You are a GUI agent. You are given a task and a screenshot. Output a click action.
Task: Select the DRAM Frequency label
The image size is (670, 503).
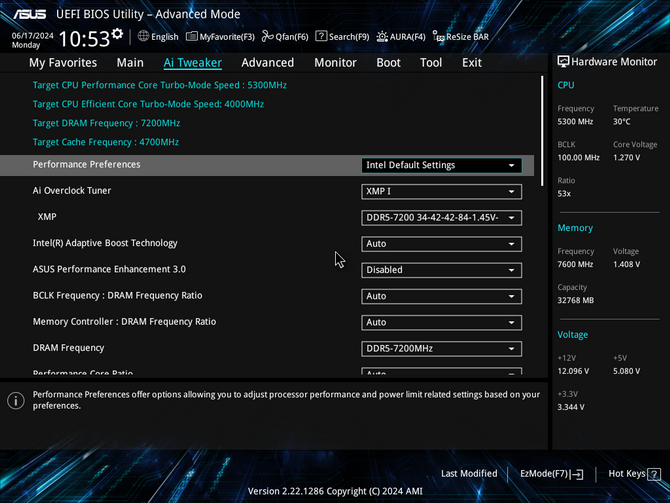(68, 348)
